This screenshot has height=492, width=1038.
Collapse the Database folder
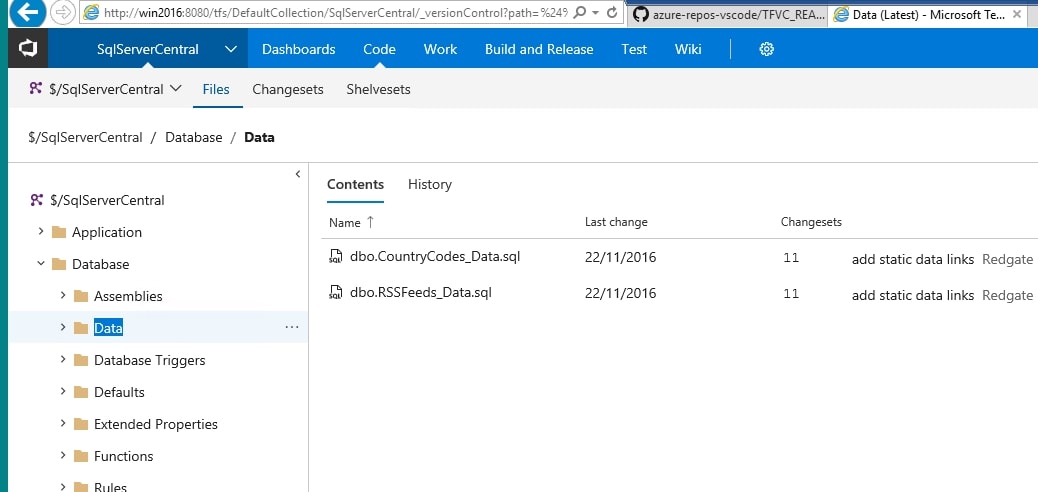point(41,264)
